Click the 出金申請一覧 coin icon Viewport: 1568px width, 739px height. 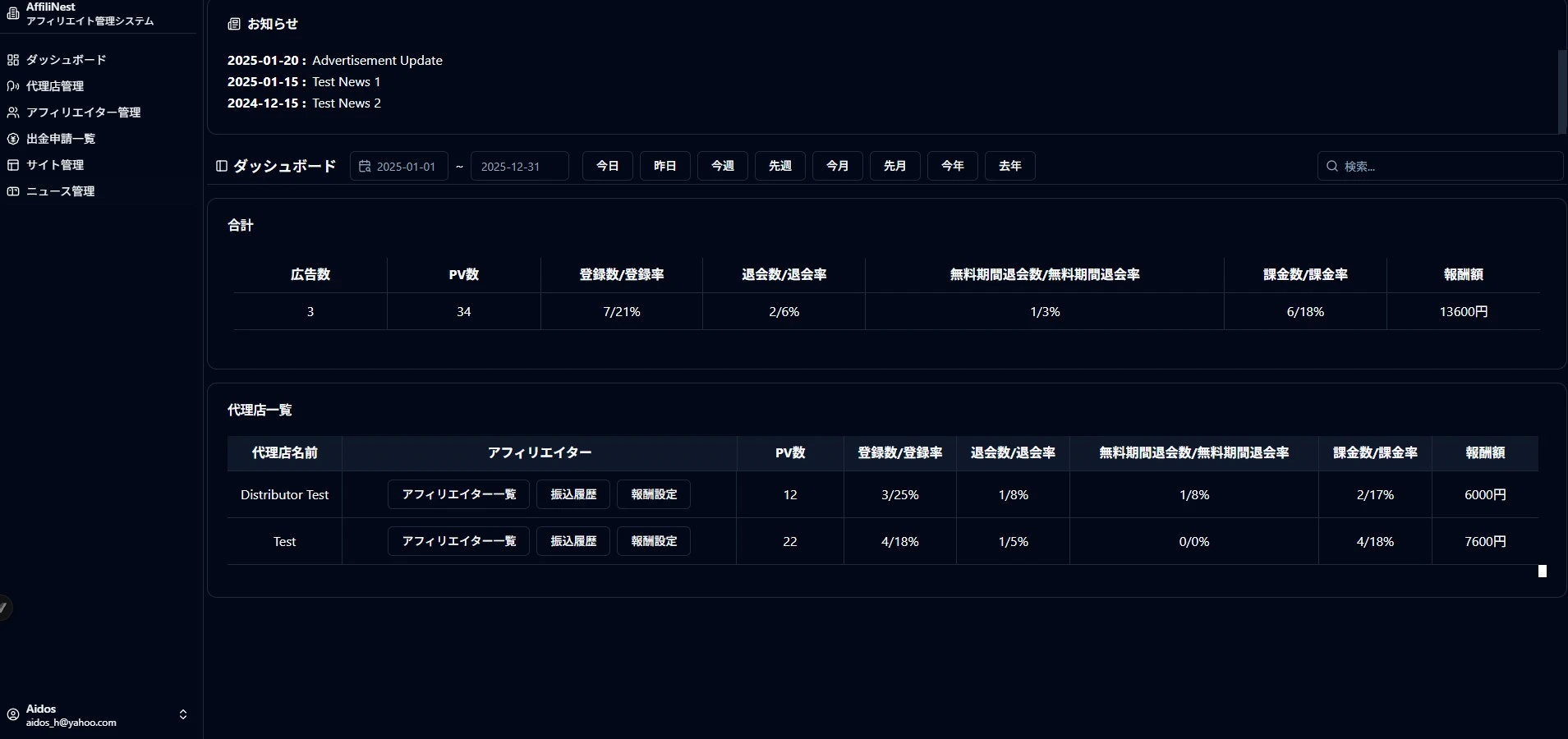11,139
